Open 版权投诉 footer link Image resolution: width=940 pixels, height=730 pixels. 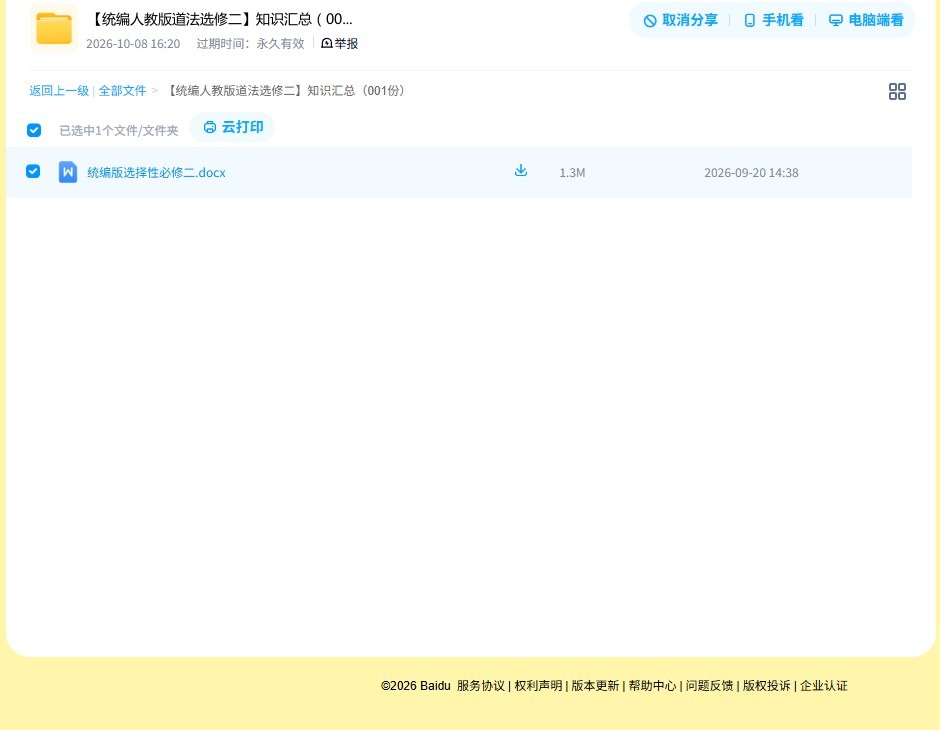(x=767, y=686)
